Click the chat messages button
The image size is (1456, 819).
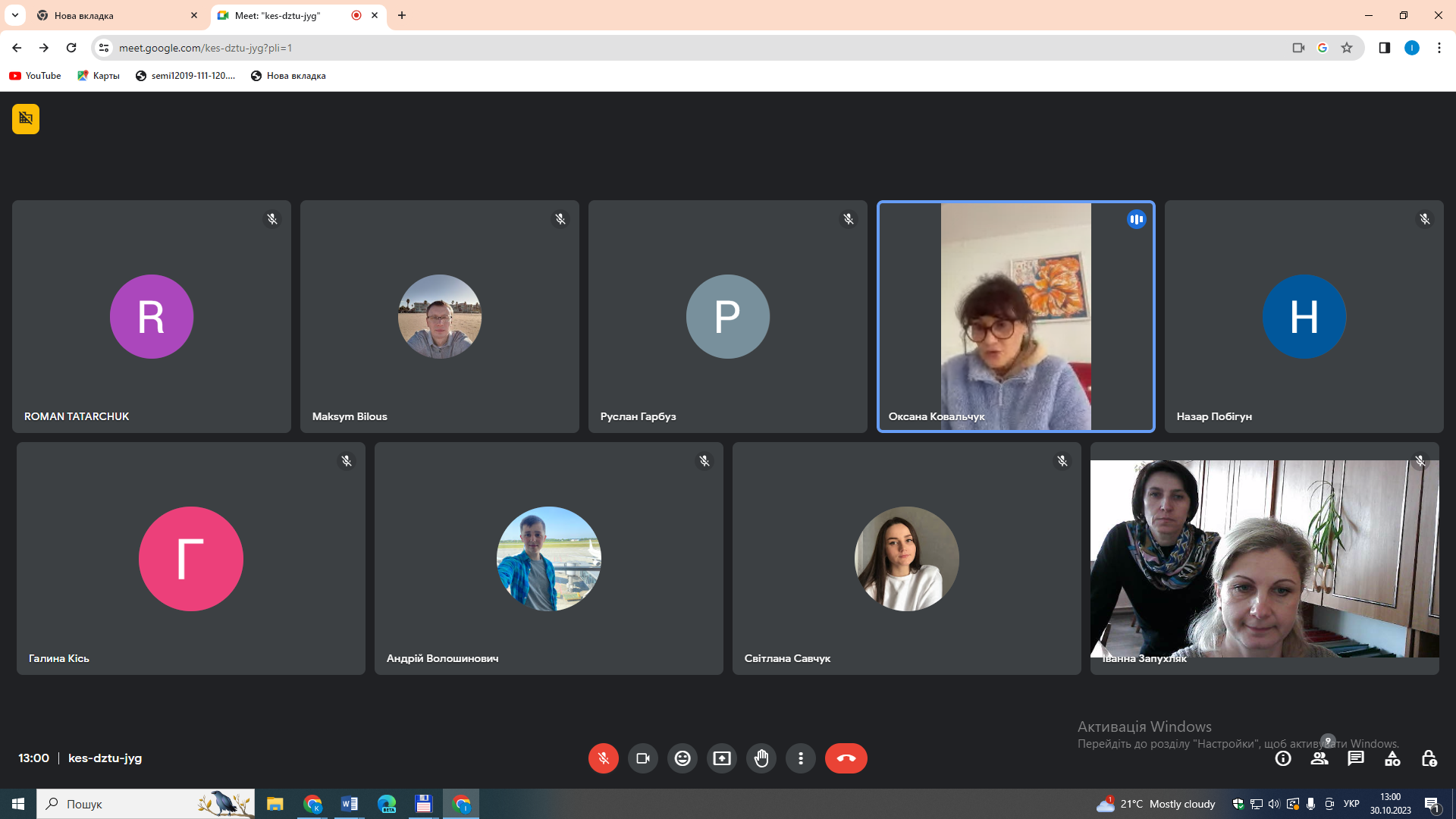[x=1356, y=758]
